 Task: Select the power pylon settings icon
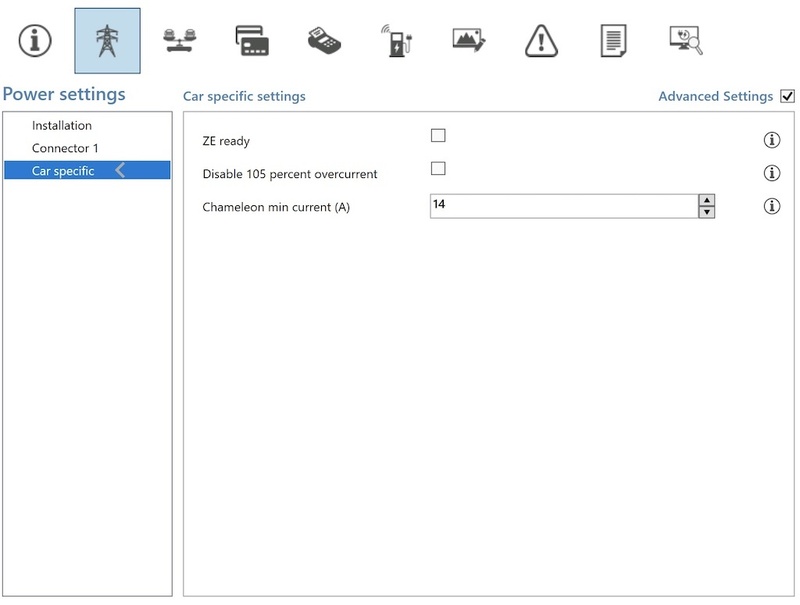point(107,41)
